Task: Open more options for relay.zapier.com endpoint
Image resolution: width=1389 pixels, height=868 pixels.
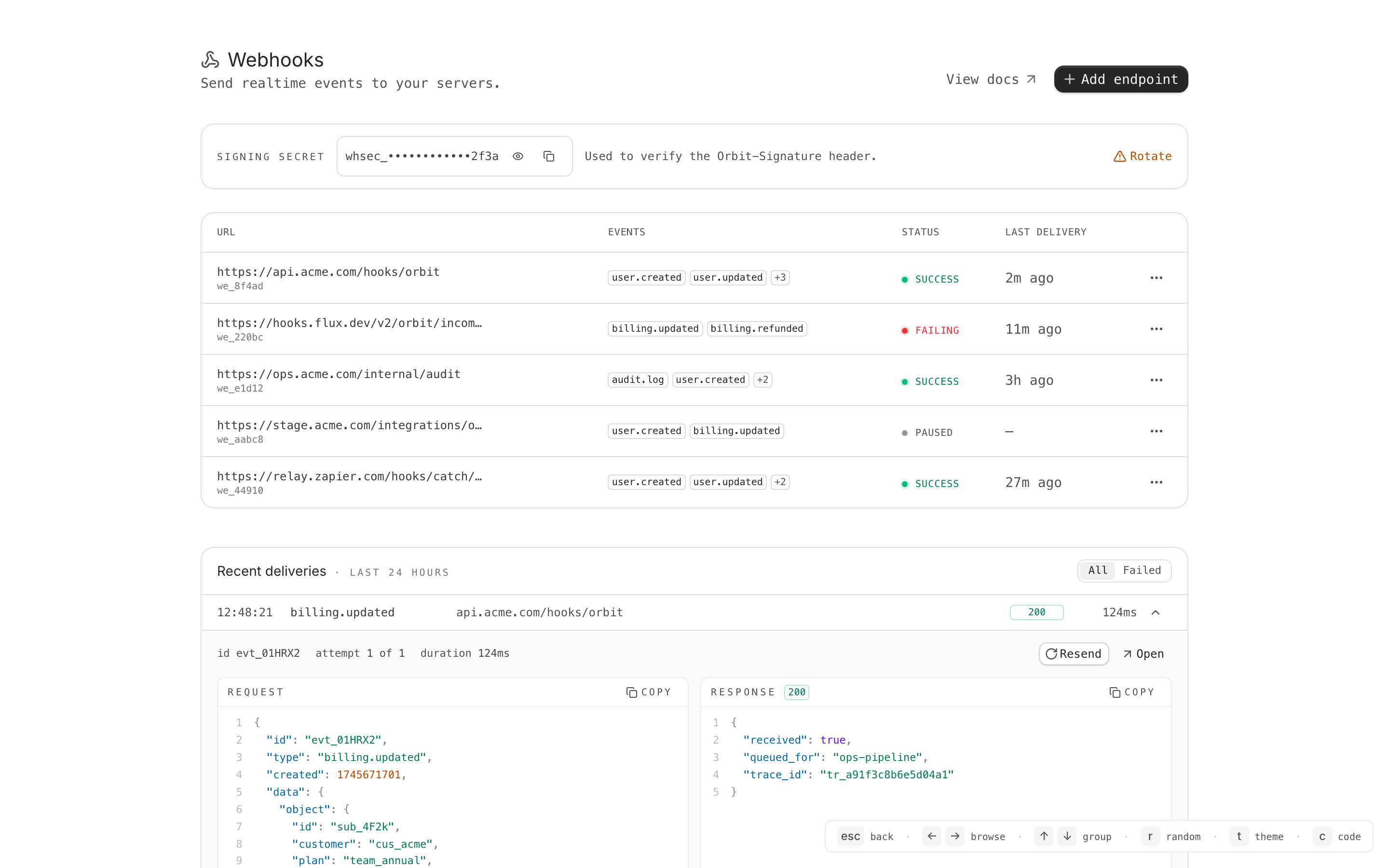Action: (x=1156, y=482)
